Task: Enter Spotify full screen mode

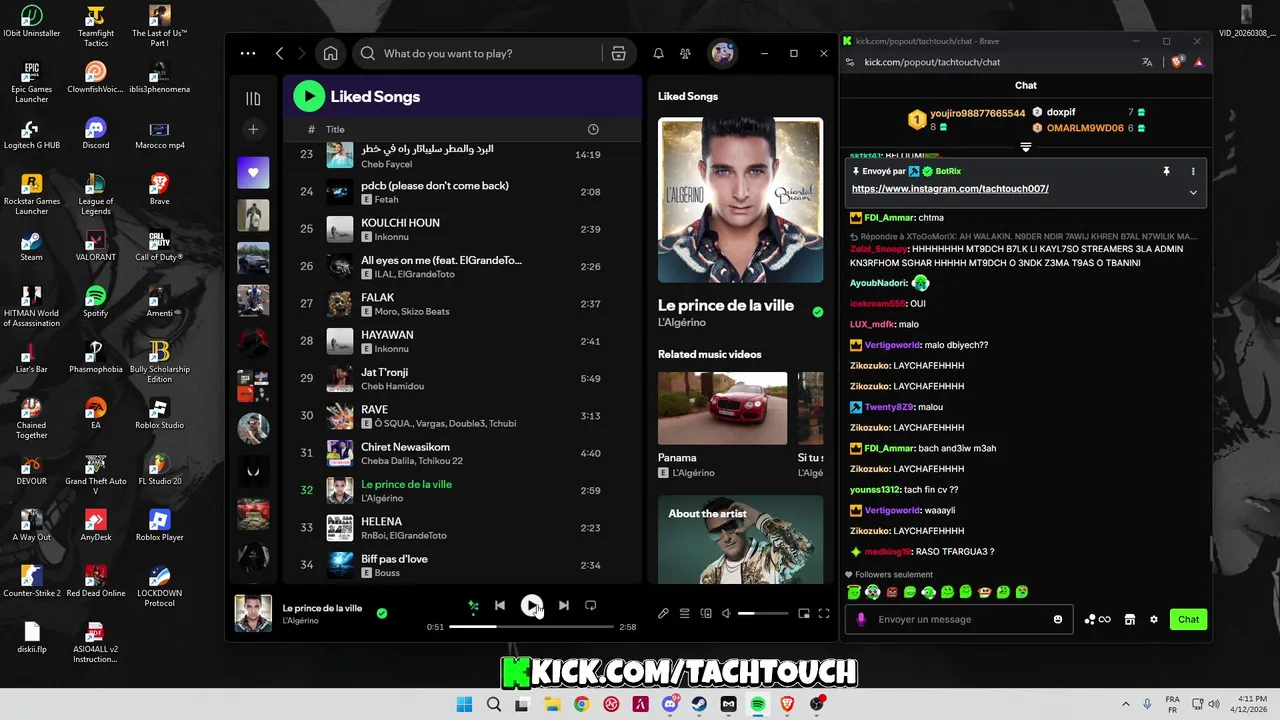Action: point(824,613)
